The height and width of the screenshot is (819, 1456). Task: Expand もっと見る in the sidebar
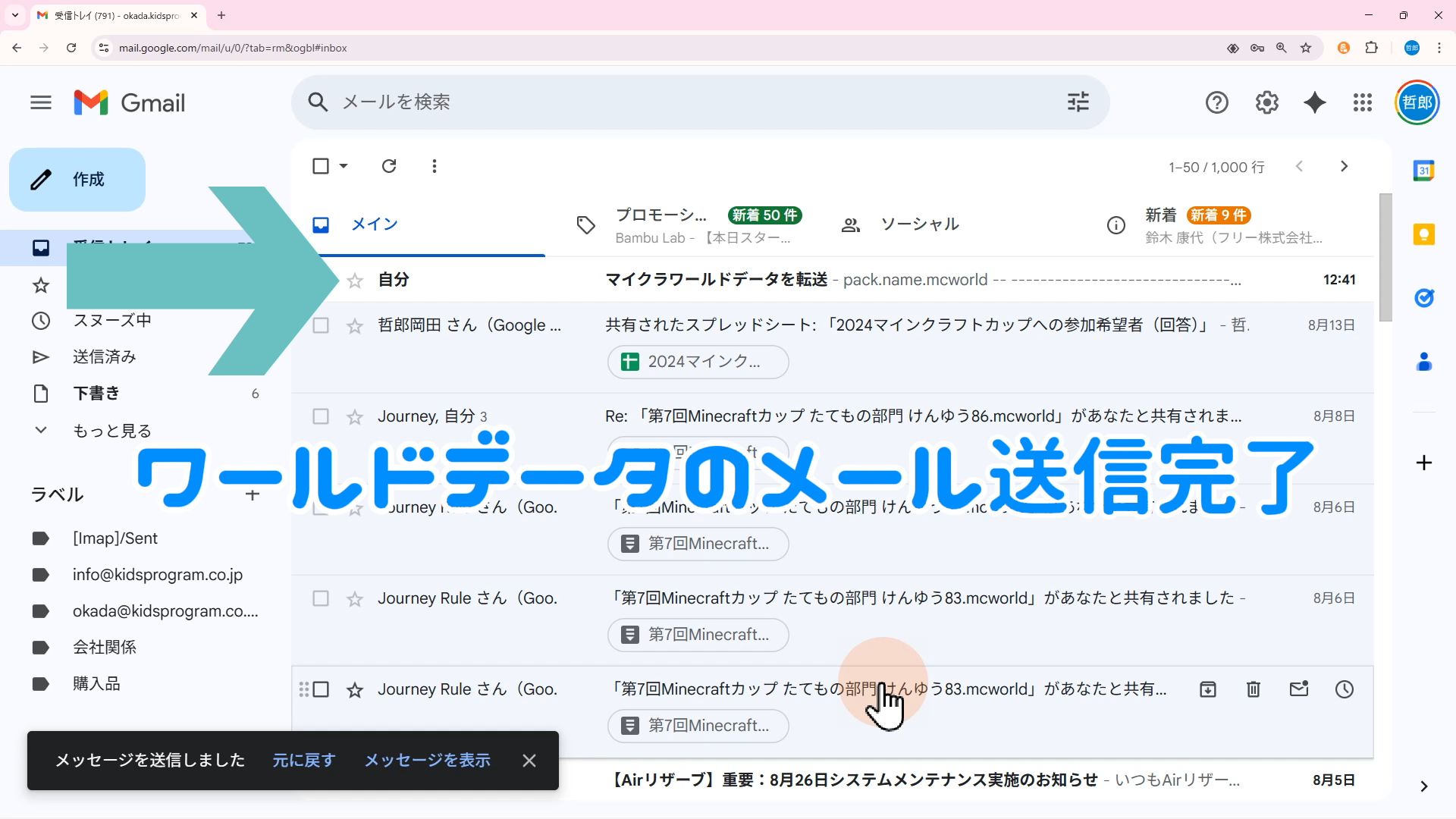tap(111, 431)
